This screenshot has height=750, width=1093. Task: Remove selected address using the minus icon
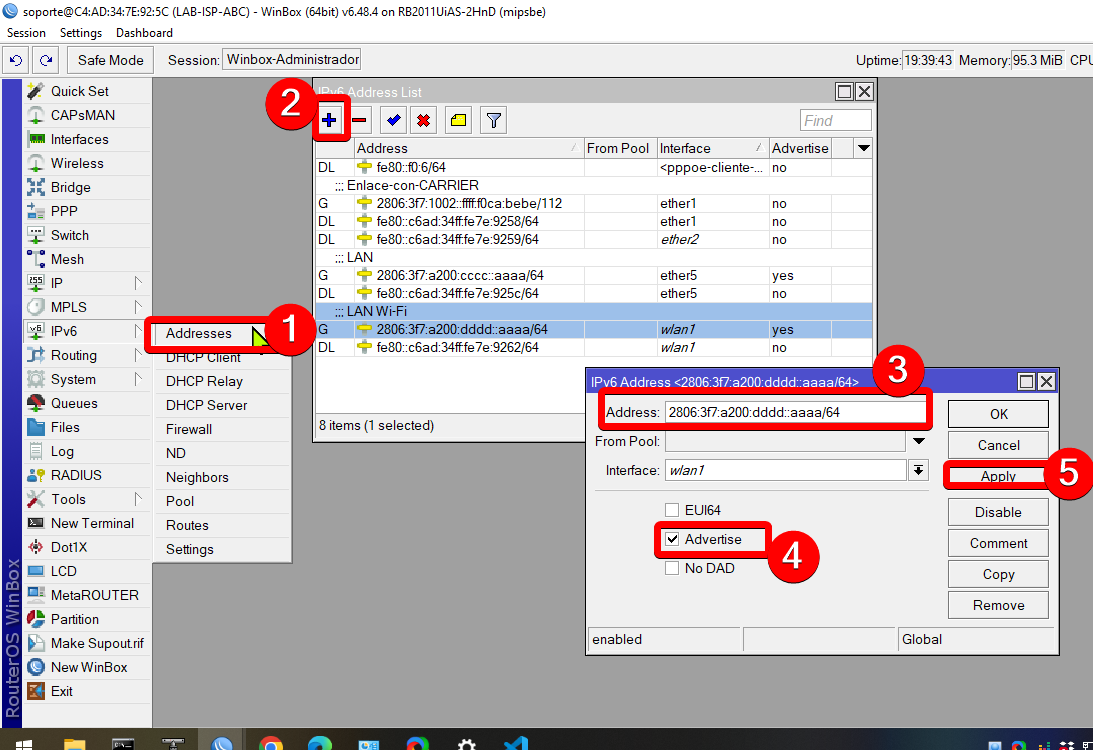pyautogui.click(x=360, y=120)
